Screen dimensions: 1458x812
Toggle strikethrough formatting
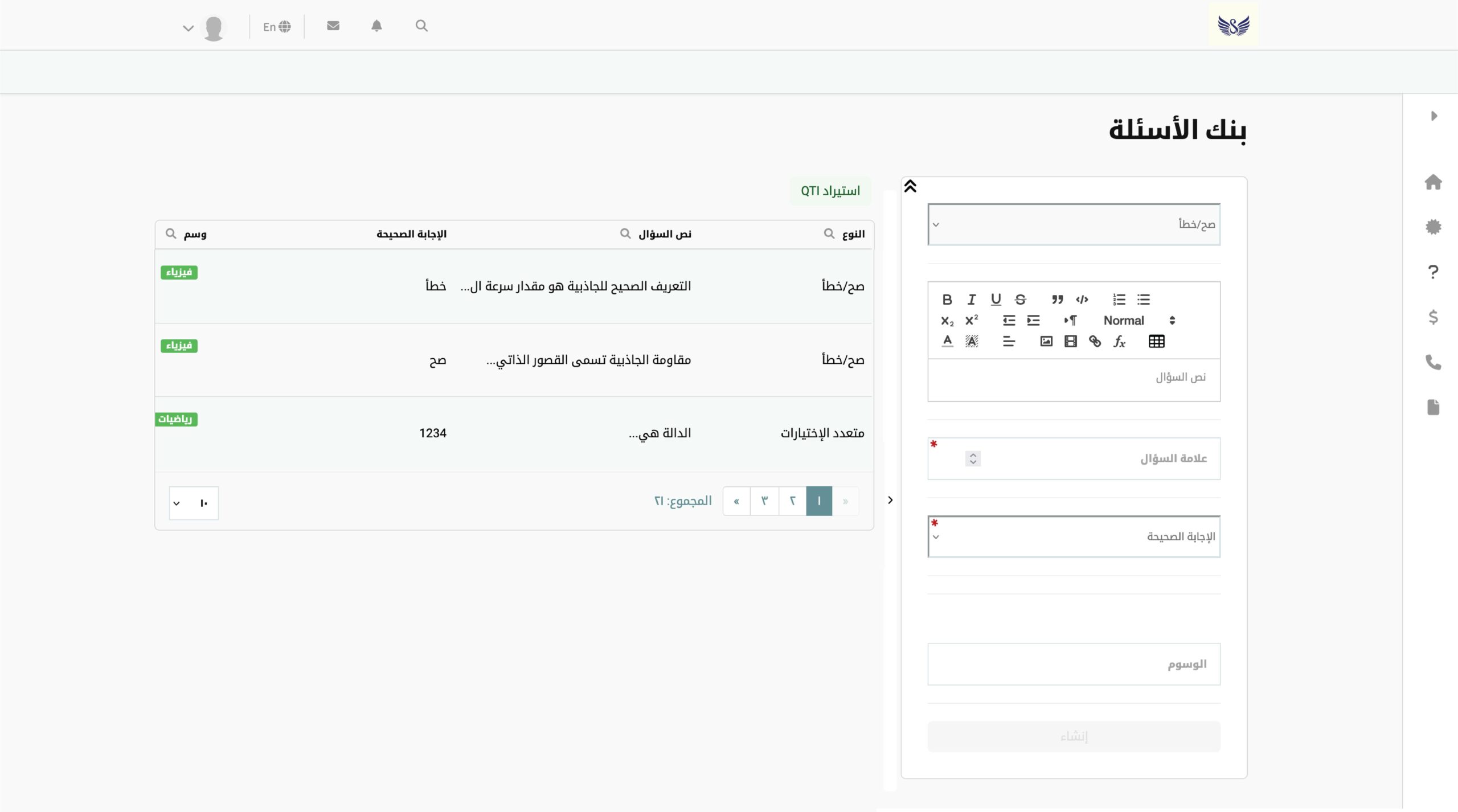pyautogui.click(x=1020, y=300)
